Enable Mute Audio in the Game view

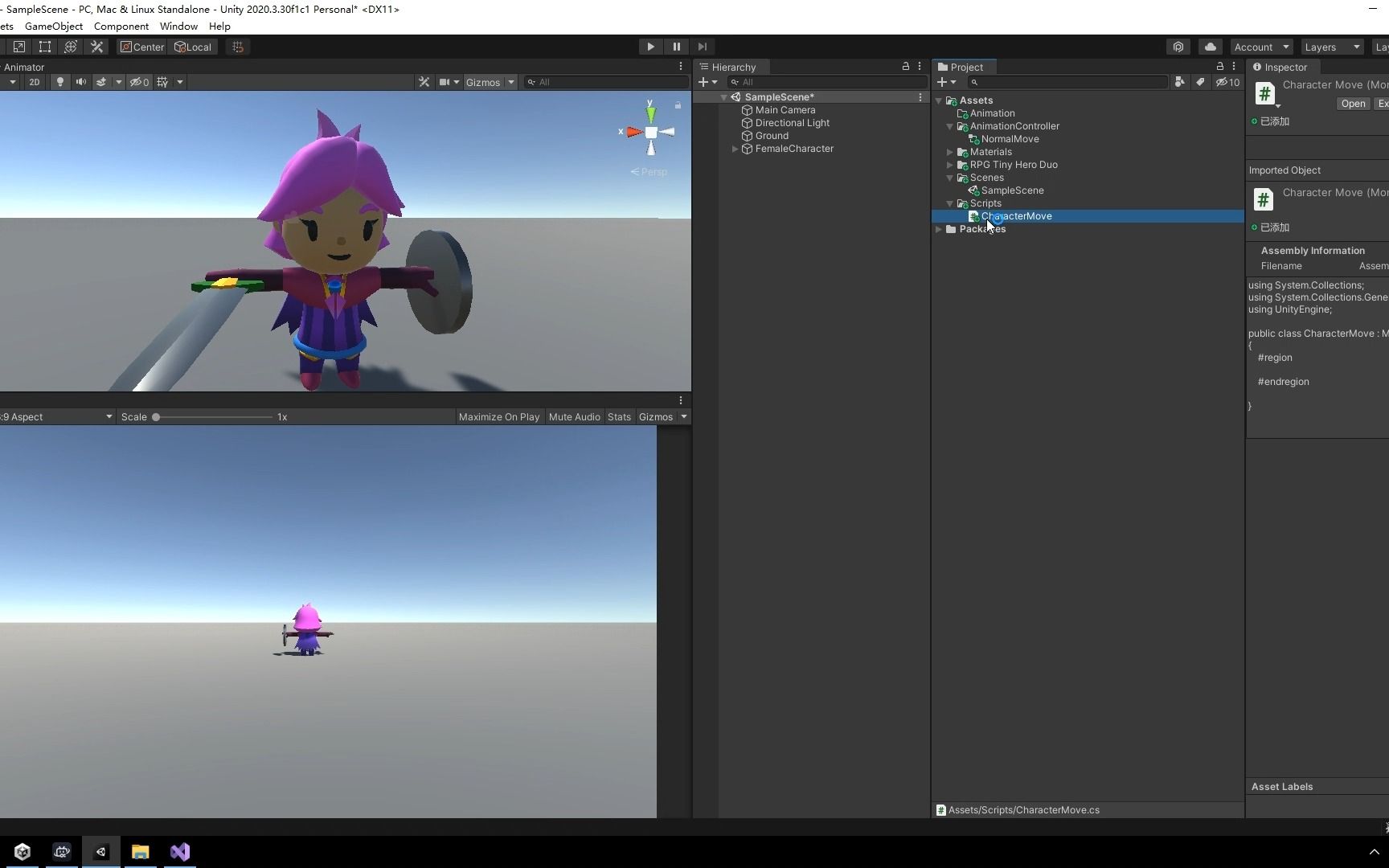tap(574, 416)
